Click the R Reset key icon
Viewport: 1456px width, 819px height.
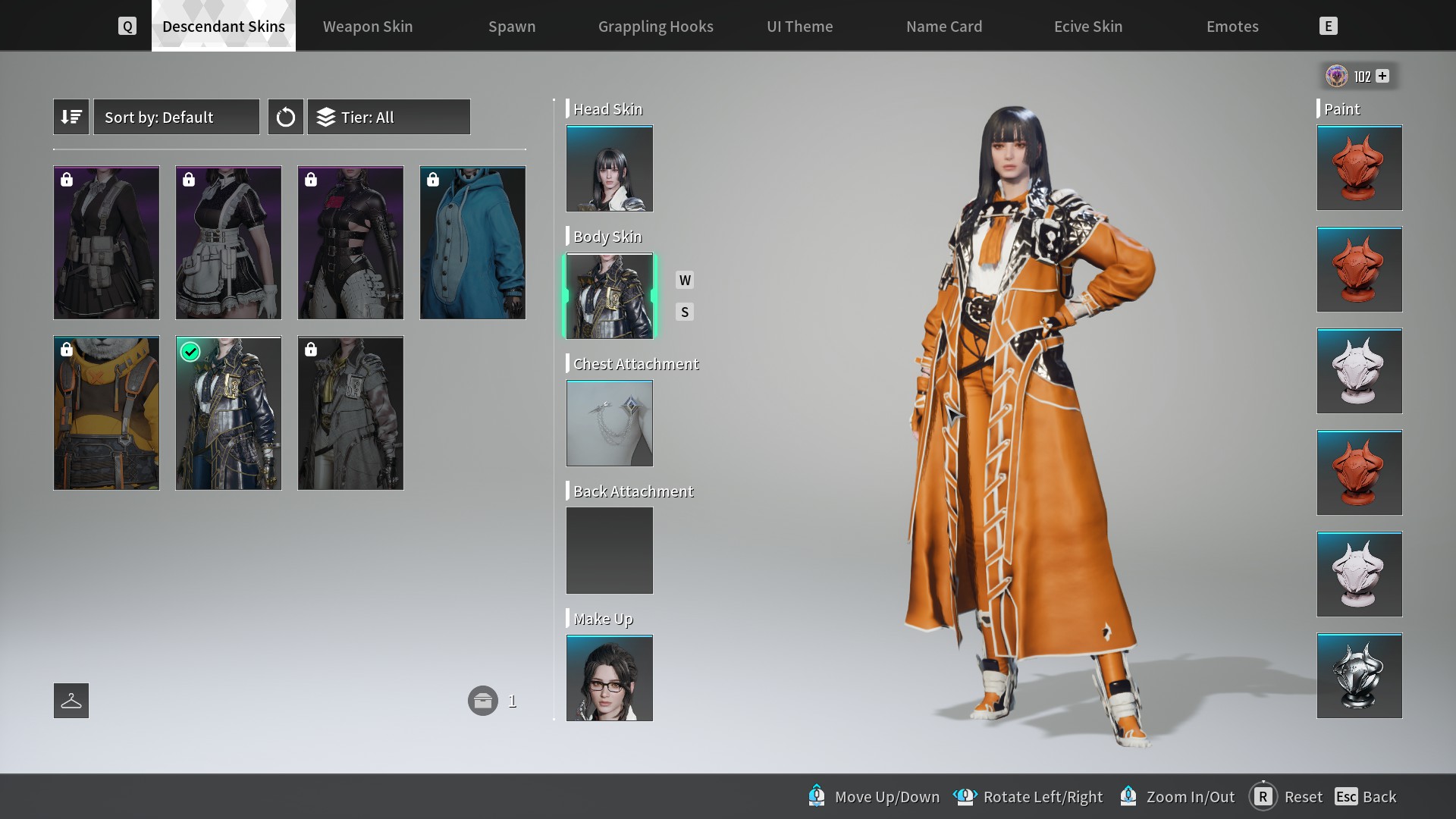coord(1263,796)
